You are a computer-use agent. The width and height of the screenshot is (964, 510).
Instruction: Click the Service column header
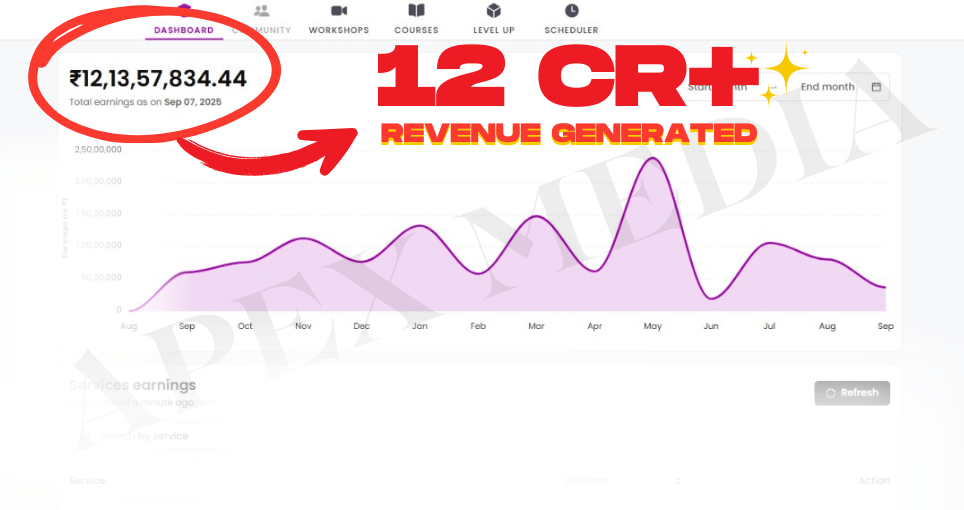point(87,481)
